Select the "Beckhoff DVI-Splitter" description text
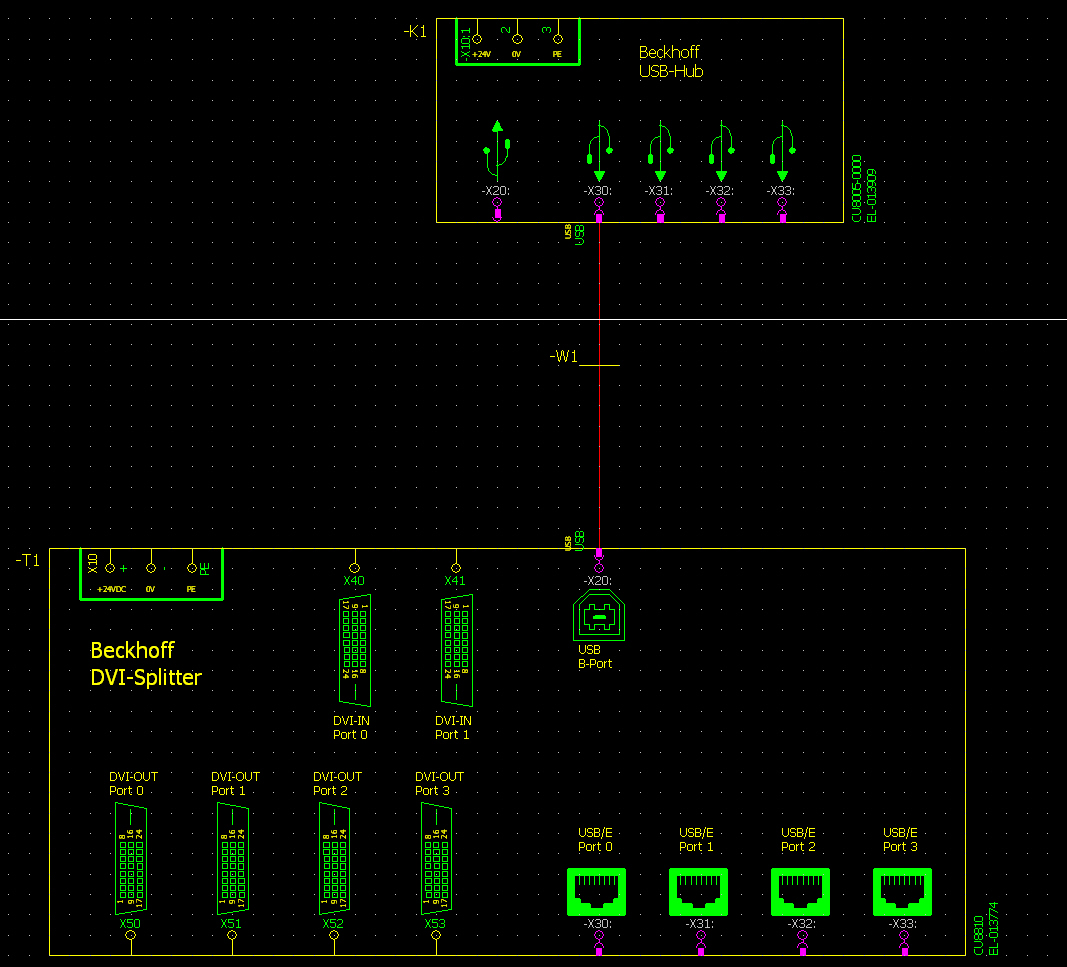The height and width of the screenshot is (967, 1067). pyautogui.click(x=146, y=663)
